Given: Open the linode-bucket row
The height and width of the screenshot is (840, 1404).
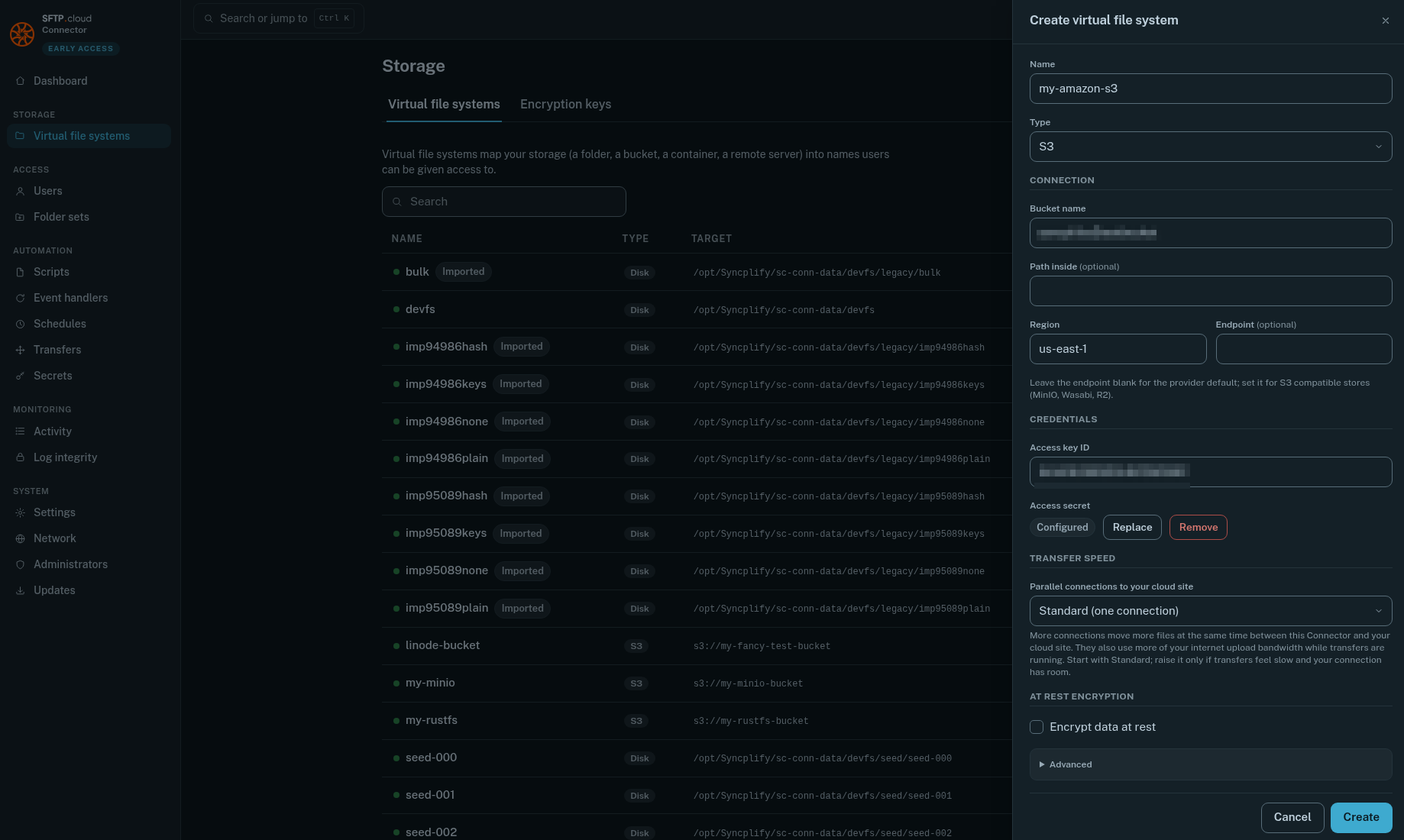Looking at the screenshot, I should tap(697, 646).
